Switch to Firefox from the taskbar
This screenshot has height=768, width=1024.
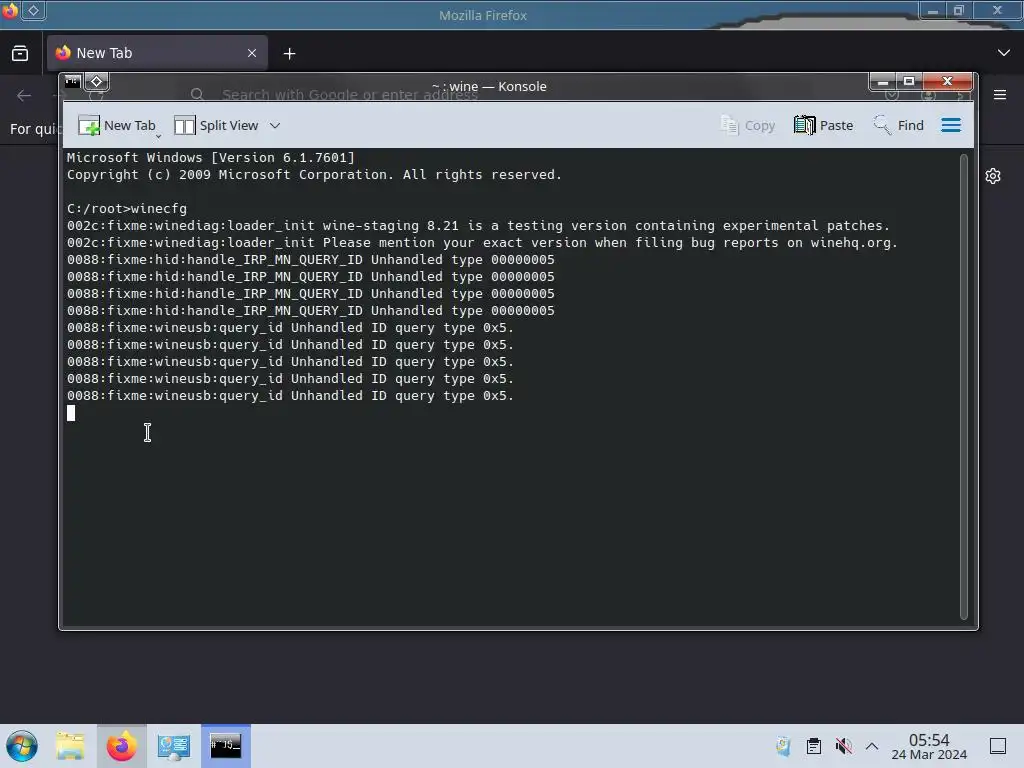point(121,746)
